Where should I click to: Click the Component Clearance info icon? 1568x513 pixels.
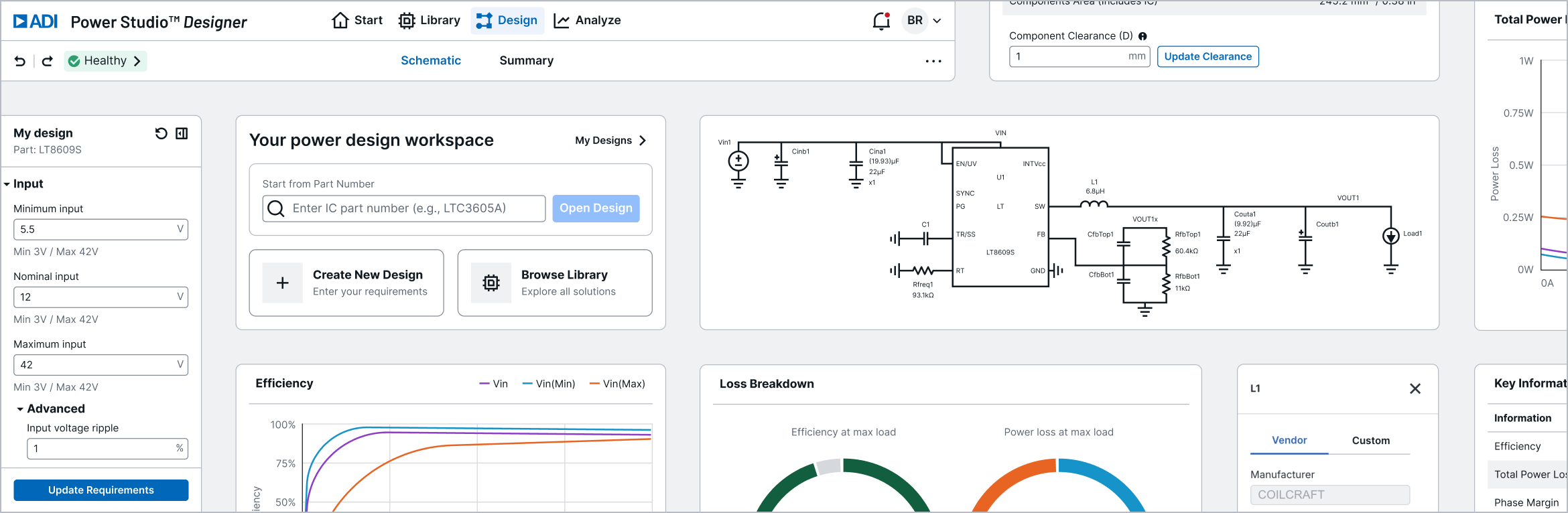pos(1142,36)
